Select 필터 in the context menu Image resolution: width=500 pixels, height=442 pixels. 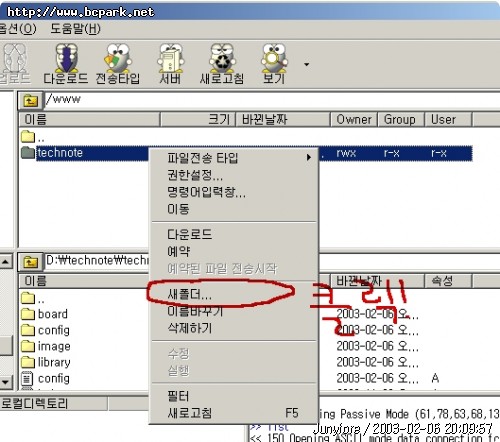point(233,396)
